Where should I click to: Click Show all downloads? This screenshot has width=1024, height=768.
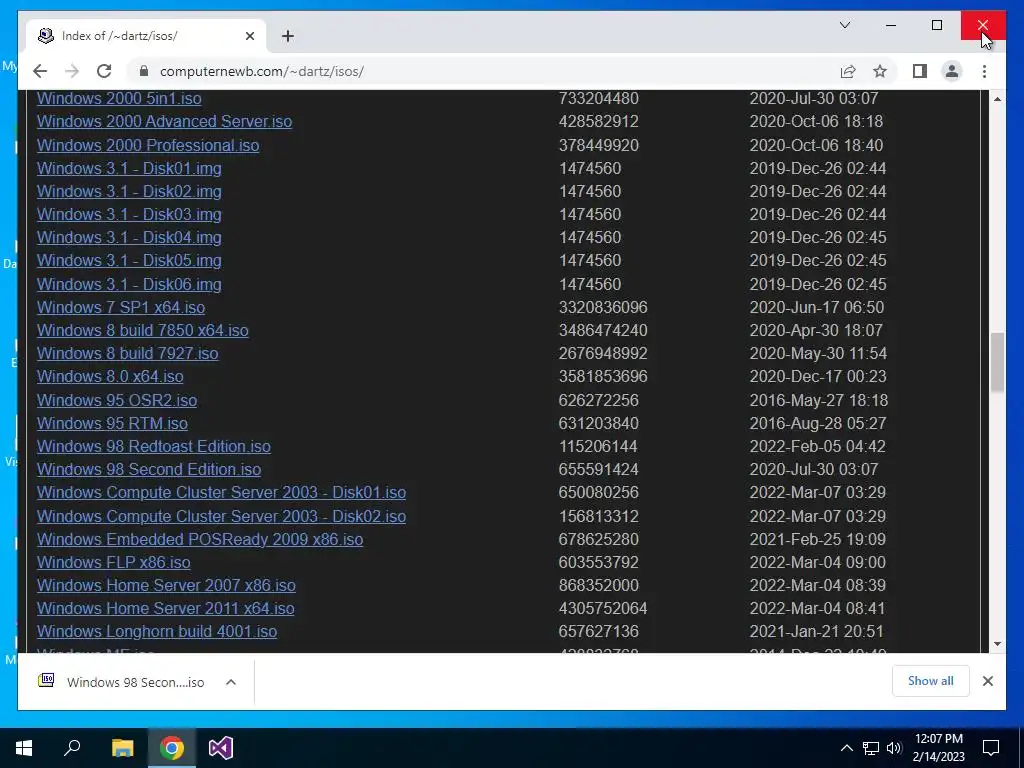click(931, 681)
